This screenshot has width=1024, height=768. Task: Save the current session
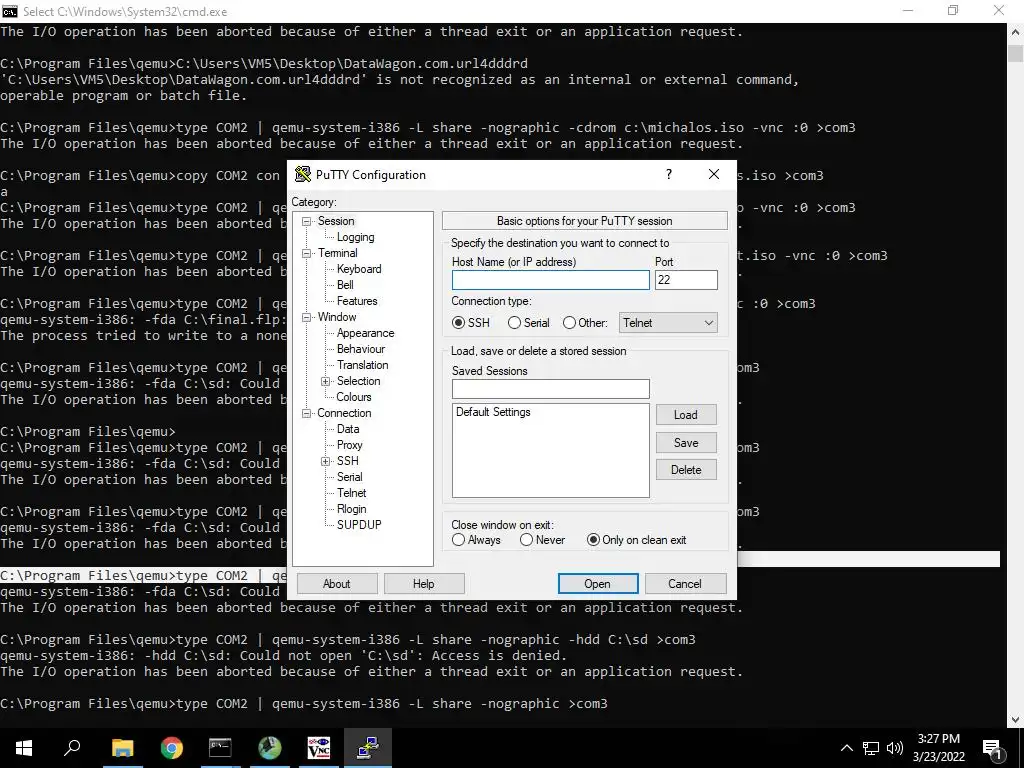coord(686,443)
